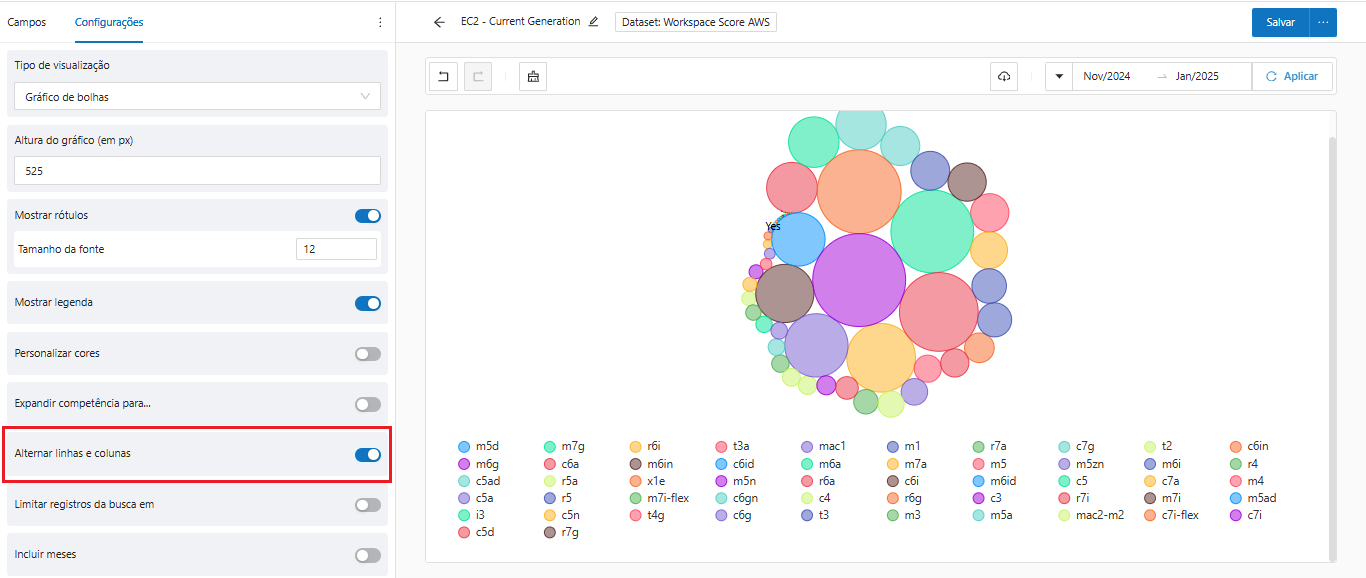Click the back arrow icon
The image size is (1366, 578).
tap(439, 22)
